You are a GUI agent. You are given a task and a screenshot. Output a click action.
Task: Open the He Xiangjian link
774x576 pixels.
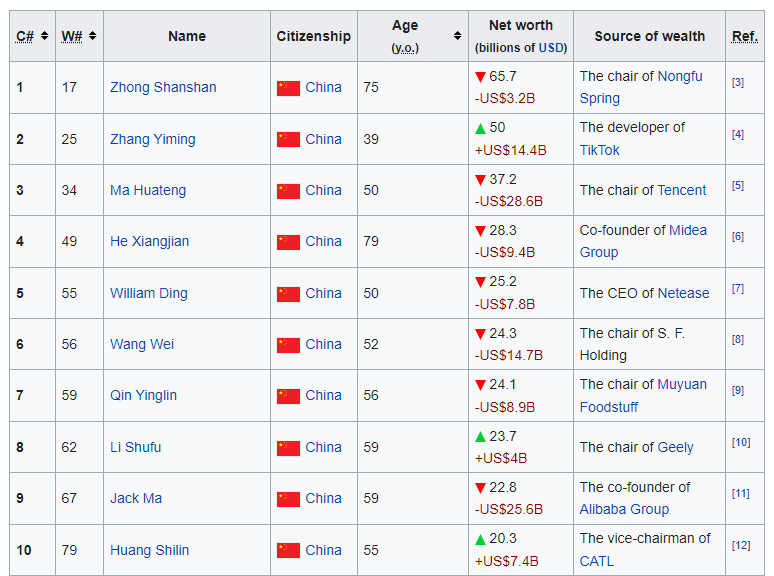150,241
